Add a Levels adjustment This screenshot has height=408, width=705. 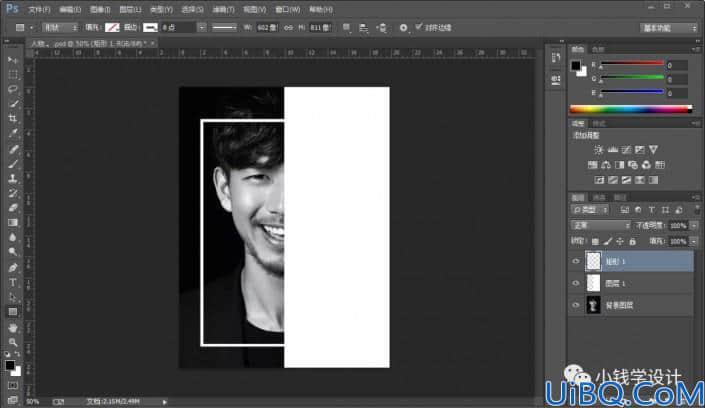612,150
